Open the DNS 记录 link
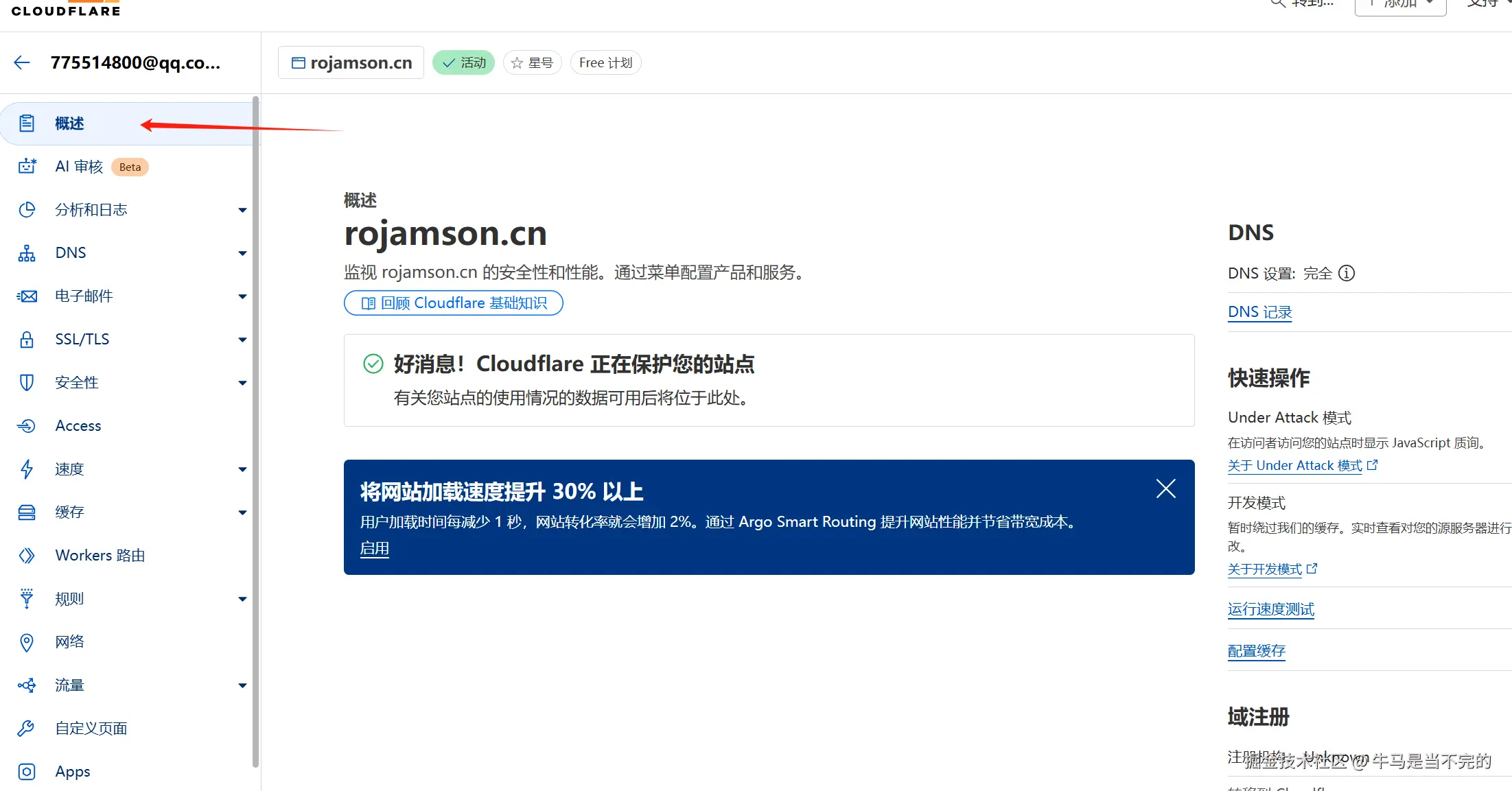Image resolution: width=1512 pixels, height=791 pixels. [x=1260, y=312]
